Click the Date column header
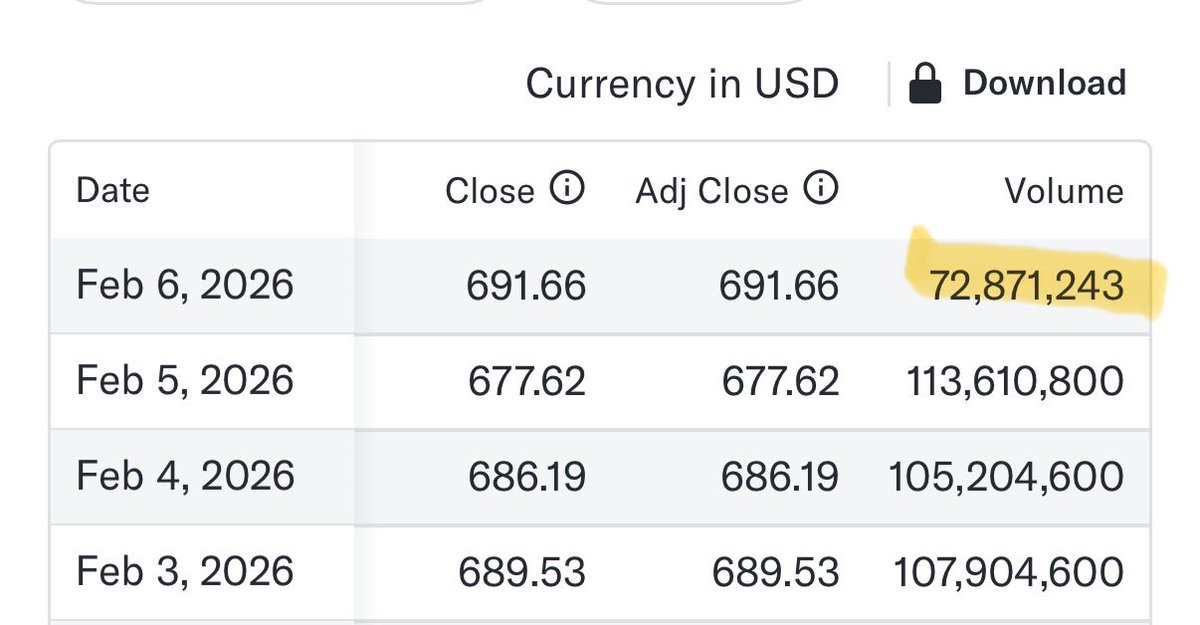This screenshot has height=625, width=1200. tap(113, 190)
